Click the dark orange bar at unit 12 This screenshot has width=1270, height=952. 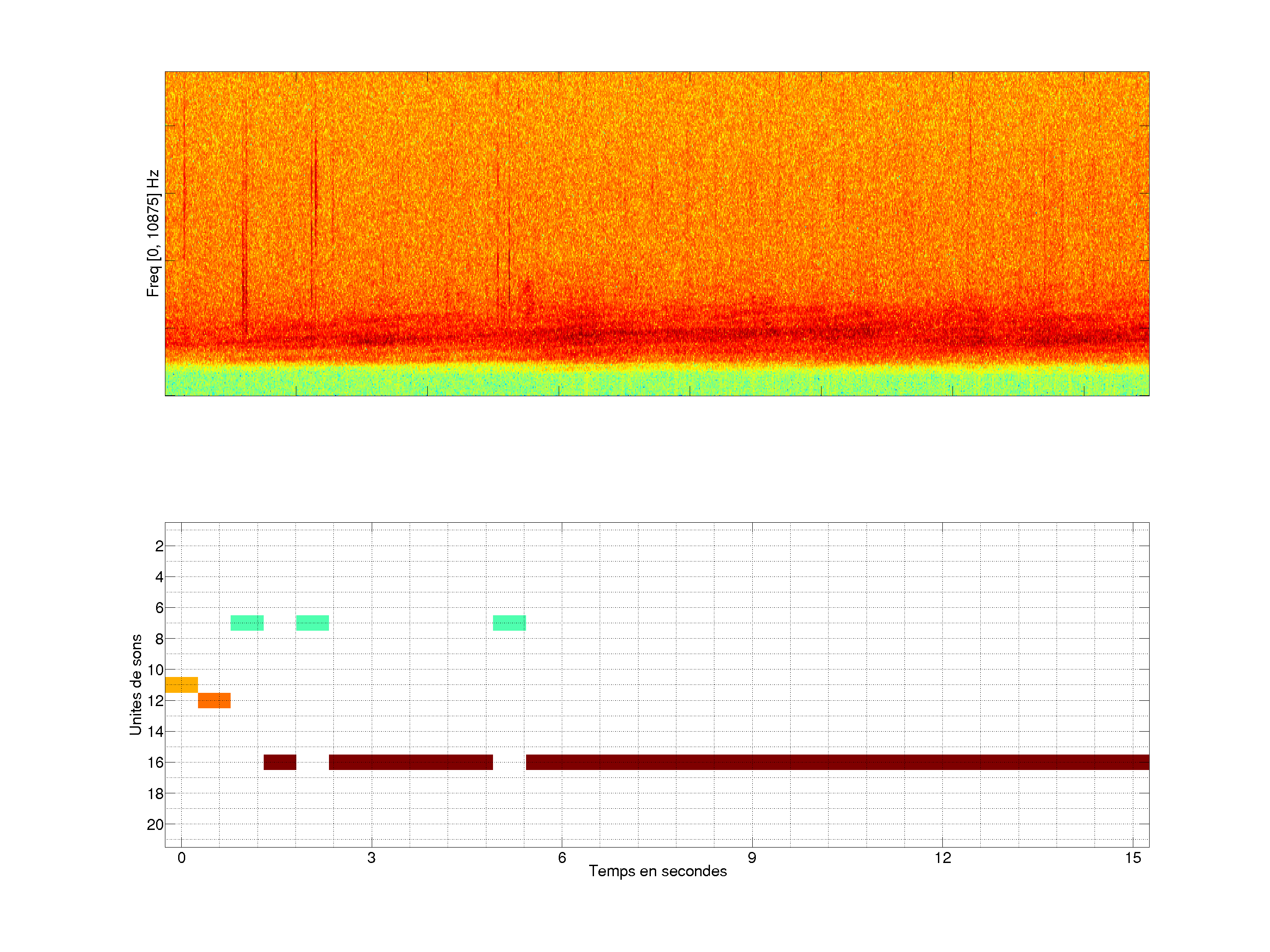pos(214,700)
